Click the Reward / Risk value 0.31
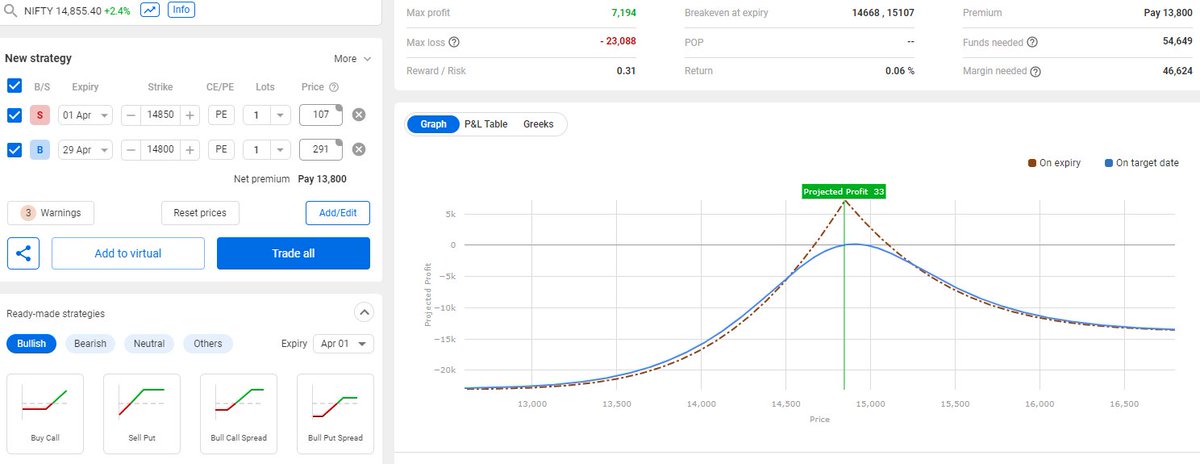The width and height of the screenshot is (1200, 464). pos(627,71)
